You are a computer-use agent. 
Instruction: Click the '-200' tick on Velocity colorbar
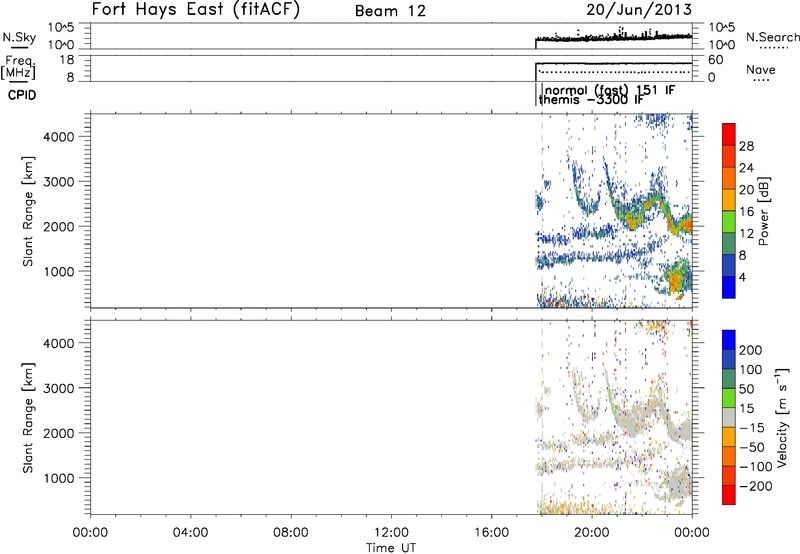[756, 486]
